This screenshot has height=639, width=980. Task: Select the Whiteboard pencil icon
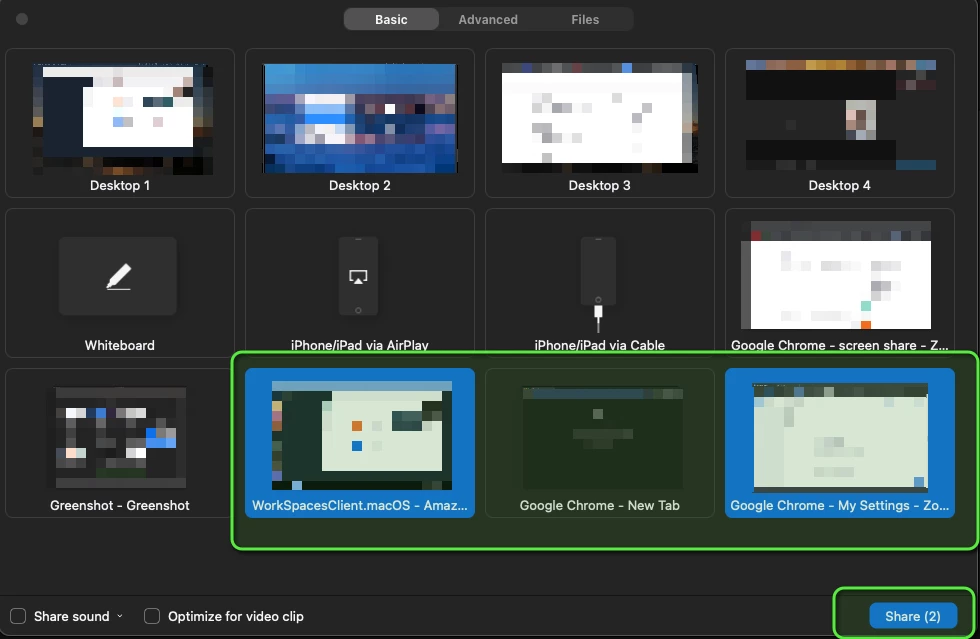118,276
